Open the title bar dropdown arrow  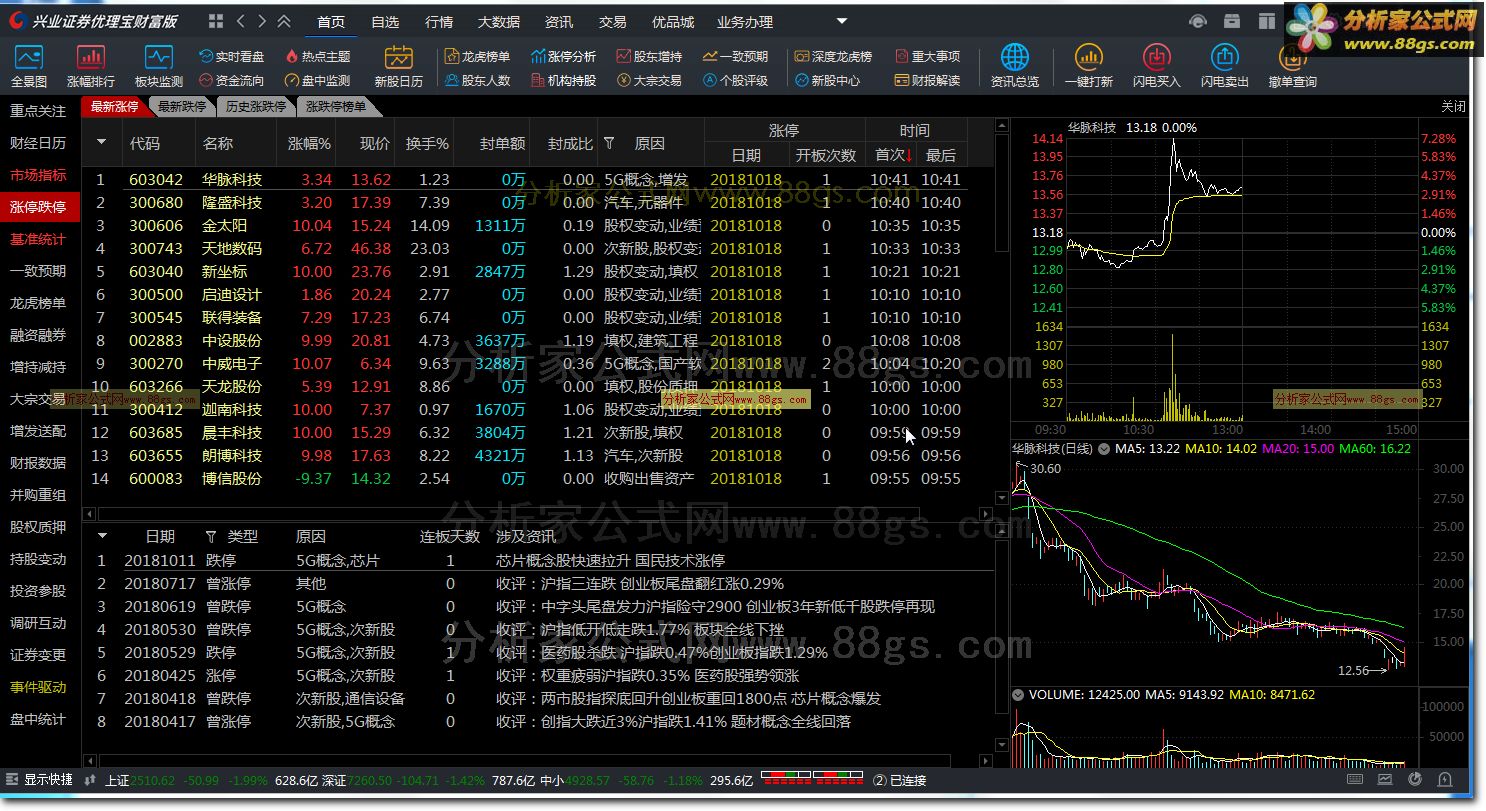click(842, 21)
